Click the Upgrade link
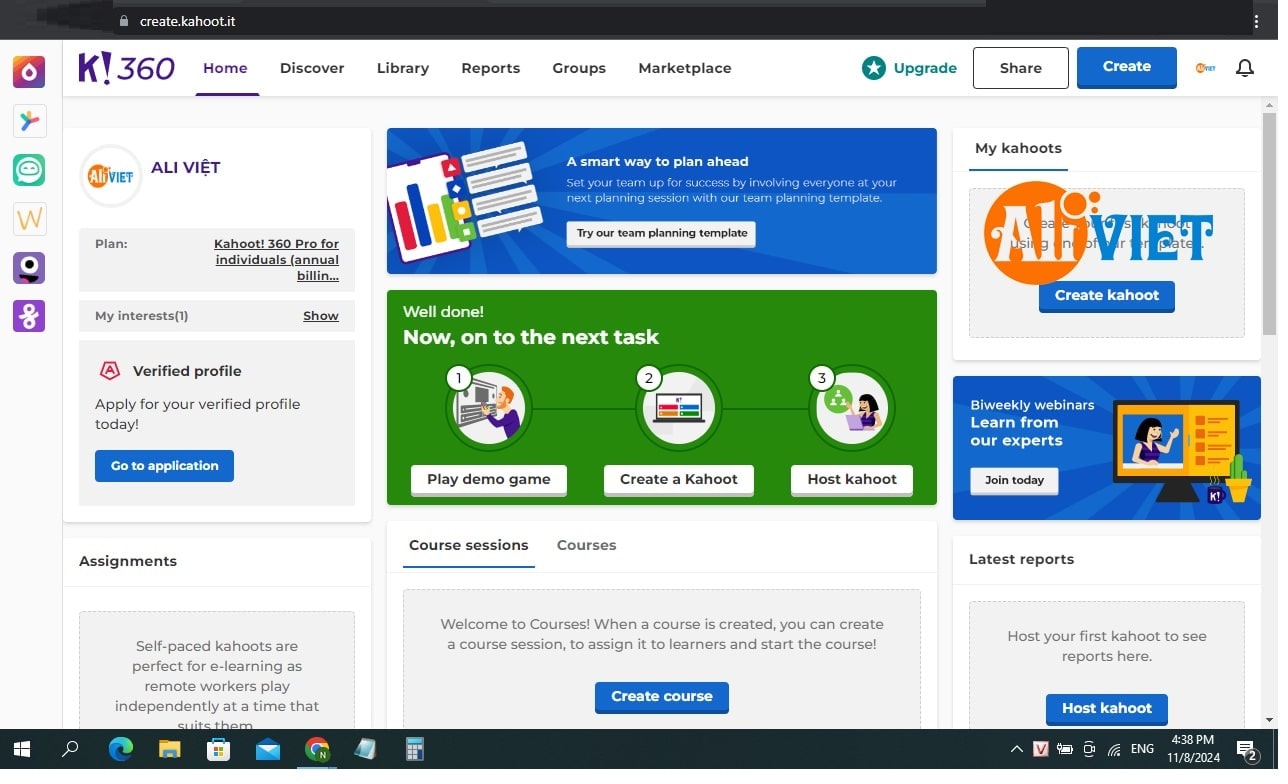 (925, 68)
